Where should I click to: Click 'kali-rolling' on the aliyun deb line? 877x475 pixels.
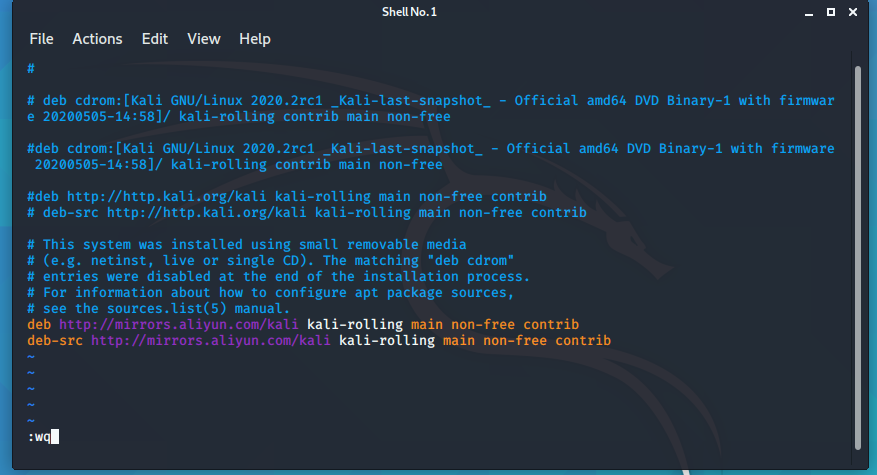click(x=355, y=324)
